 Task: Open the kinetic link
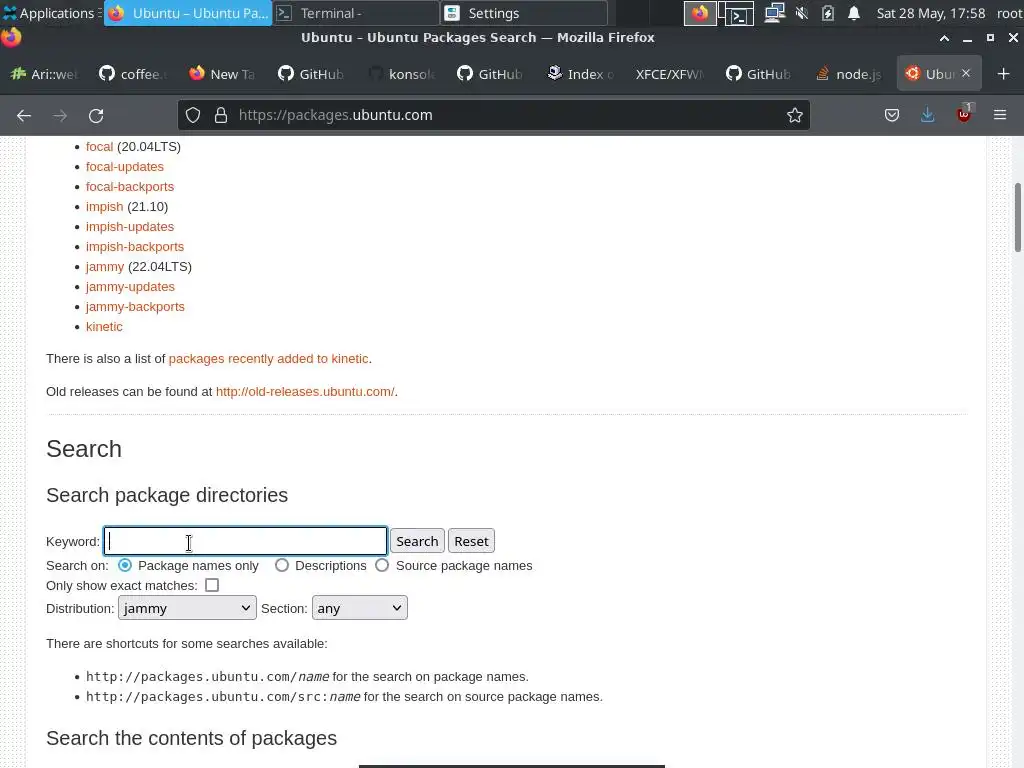(x=104, y=327)
